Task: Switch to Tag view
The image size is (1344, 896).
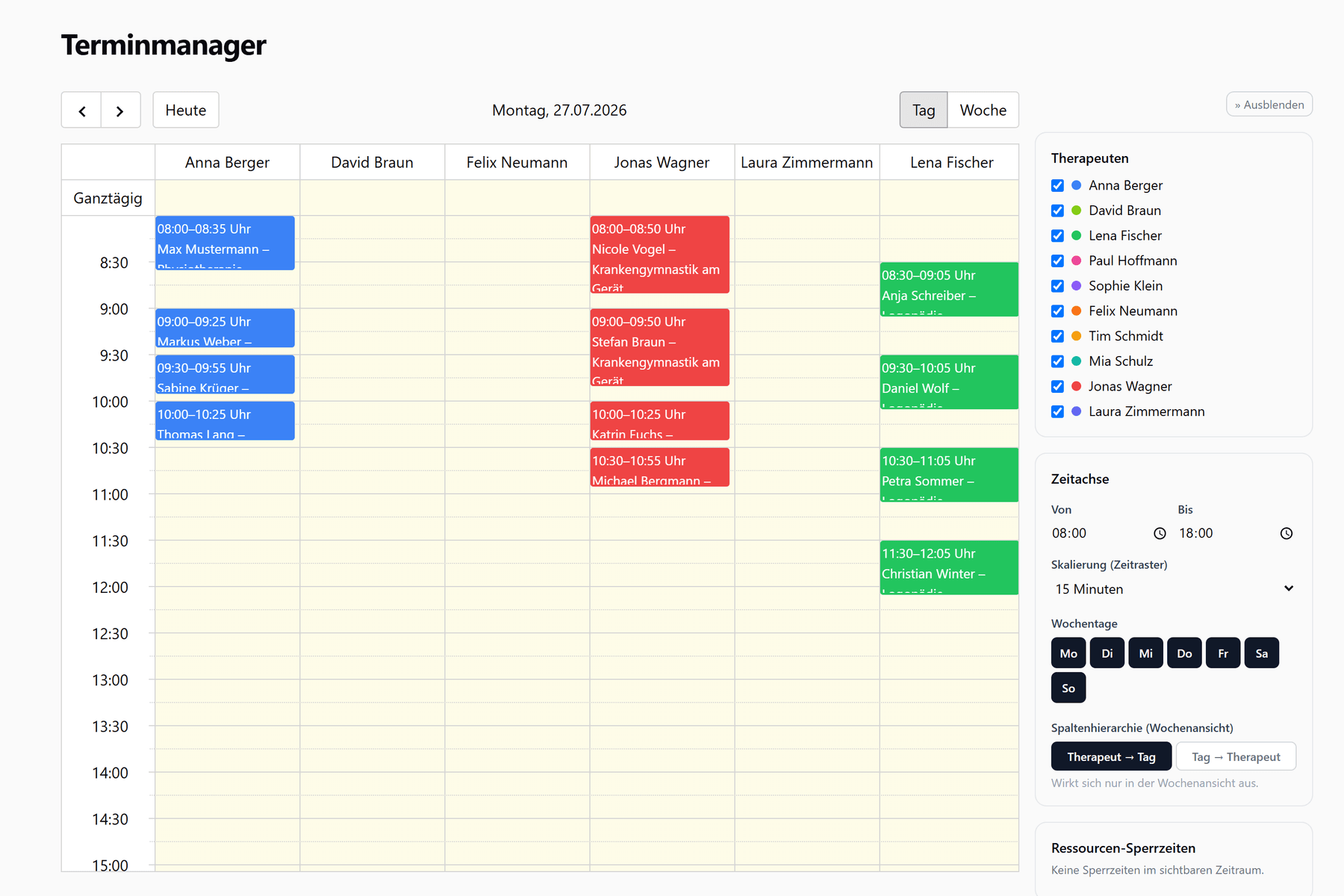Action: coord(924,111)
